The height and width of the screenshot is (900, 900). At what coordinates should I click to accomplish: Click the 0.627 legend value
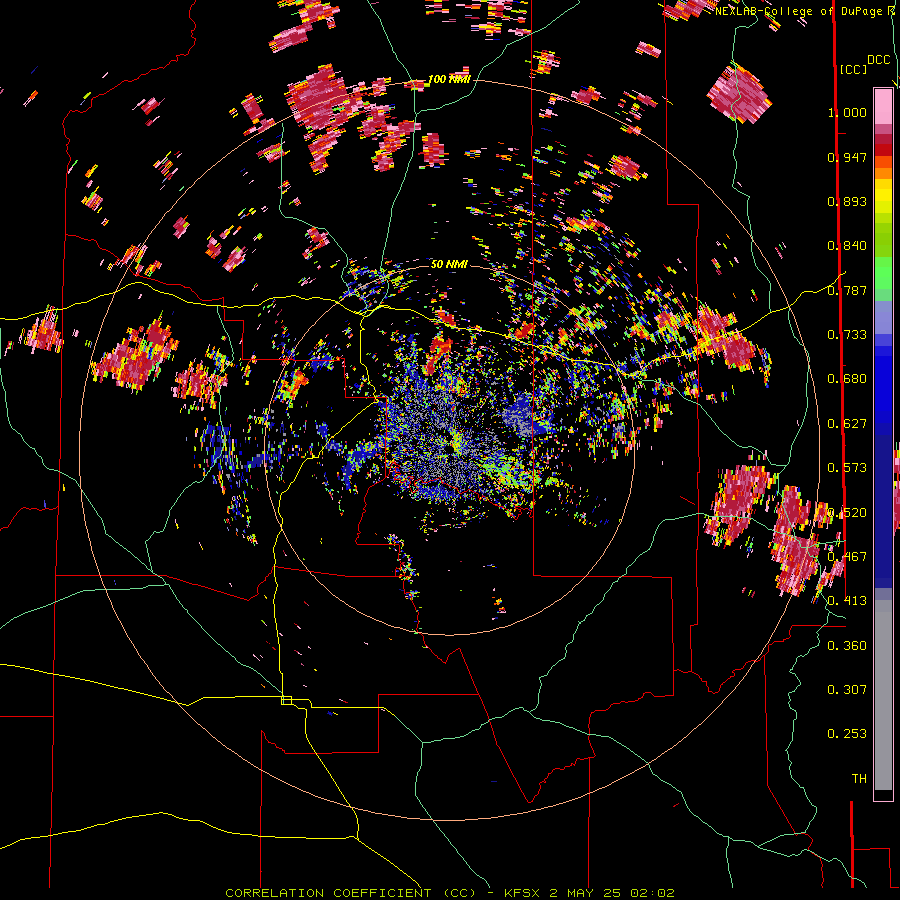[x=847, y=424]
